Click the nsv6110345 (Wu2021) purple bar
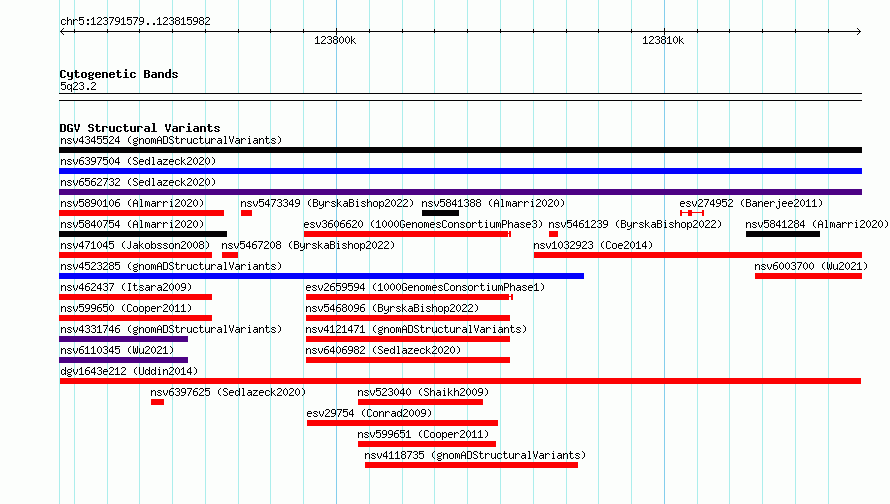The width and height of the screenshot is (890, 504). 124,360
